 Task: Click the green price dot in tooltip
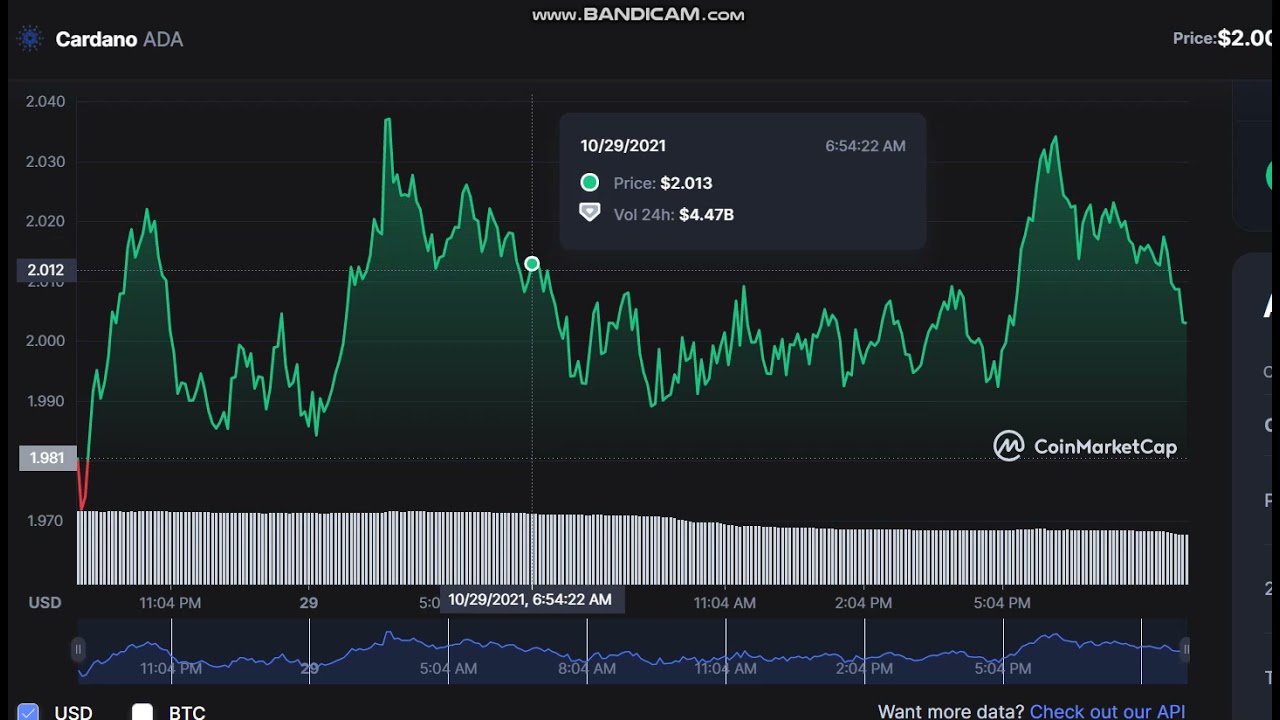tap(590, 182)
